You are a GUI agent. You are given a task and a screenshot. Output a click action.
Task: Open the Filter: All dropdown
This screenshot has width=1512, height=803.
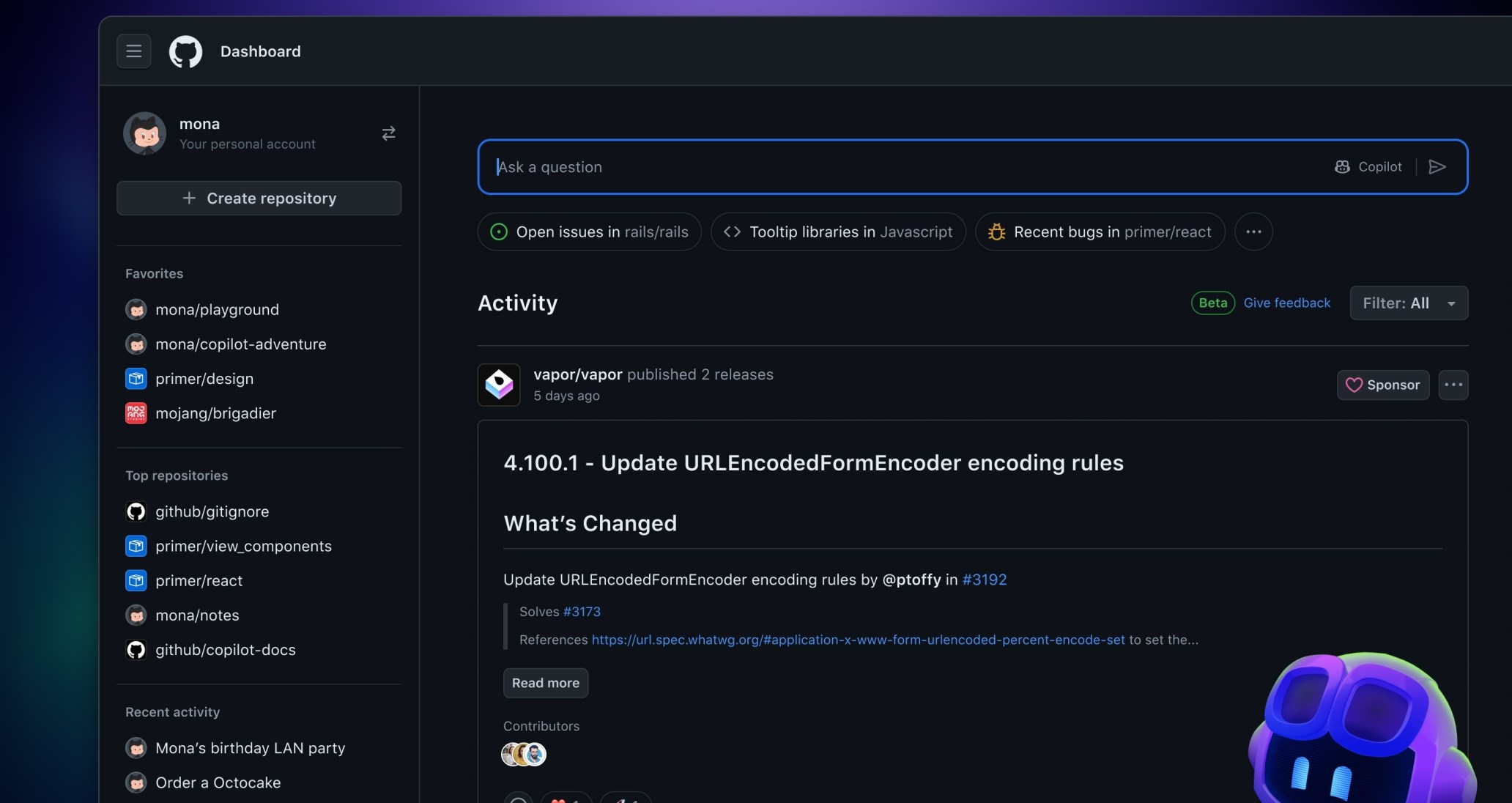click(1409, 303)
